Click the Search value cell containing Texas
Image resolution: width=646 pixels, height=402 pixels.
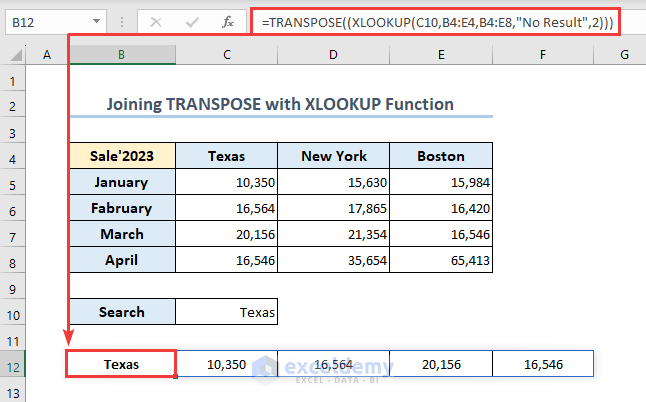pos(226,312)
